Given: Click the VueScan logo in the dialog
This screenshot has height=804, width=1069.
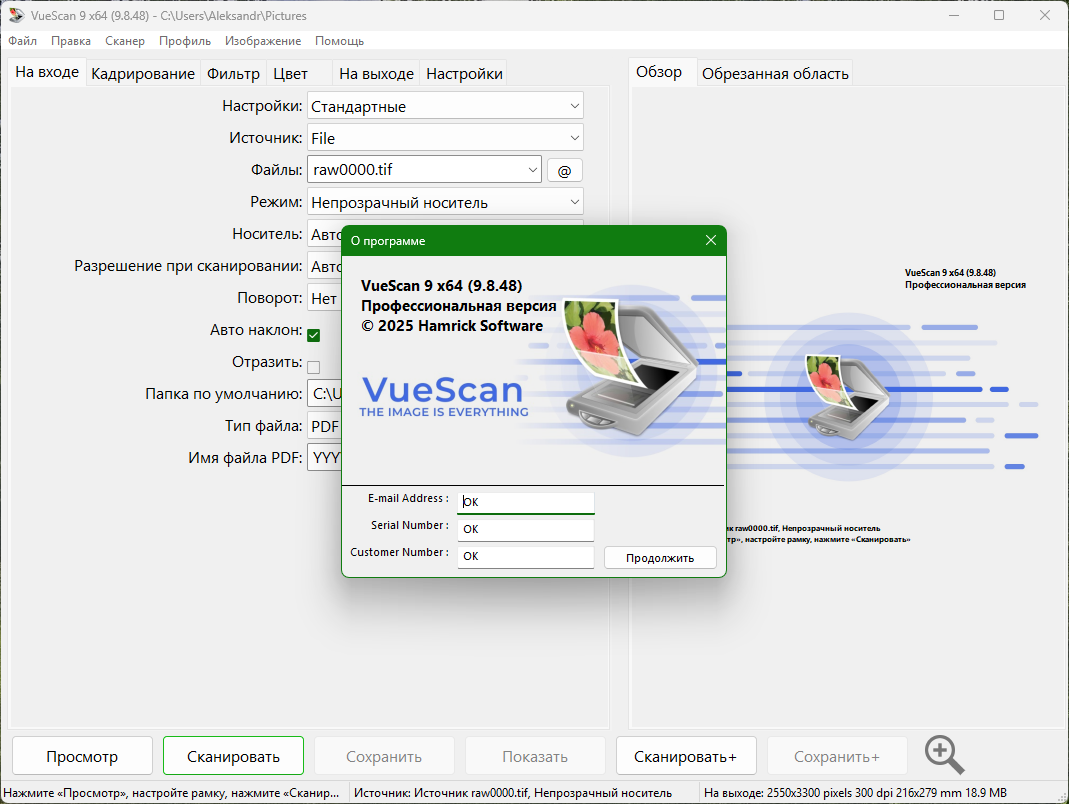Looking at the screenshot, I should tap(442, 395).
